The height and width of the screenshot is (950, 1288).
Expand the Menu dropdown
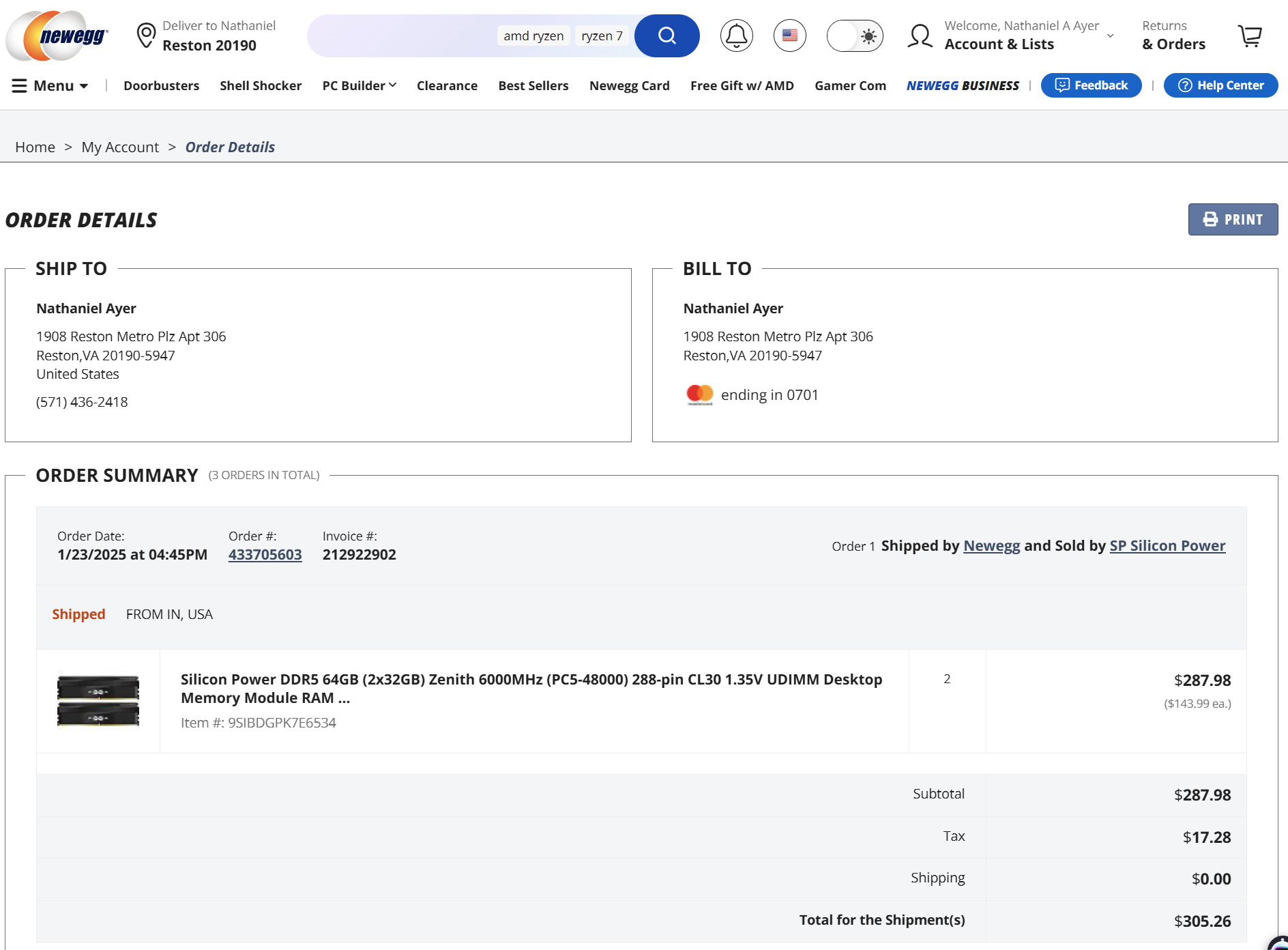(50, 86)
